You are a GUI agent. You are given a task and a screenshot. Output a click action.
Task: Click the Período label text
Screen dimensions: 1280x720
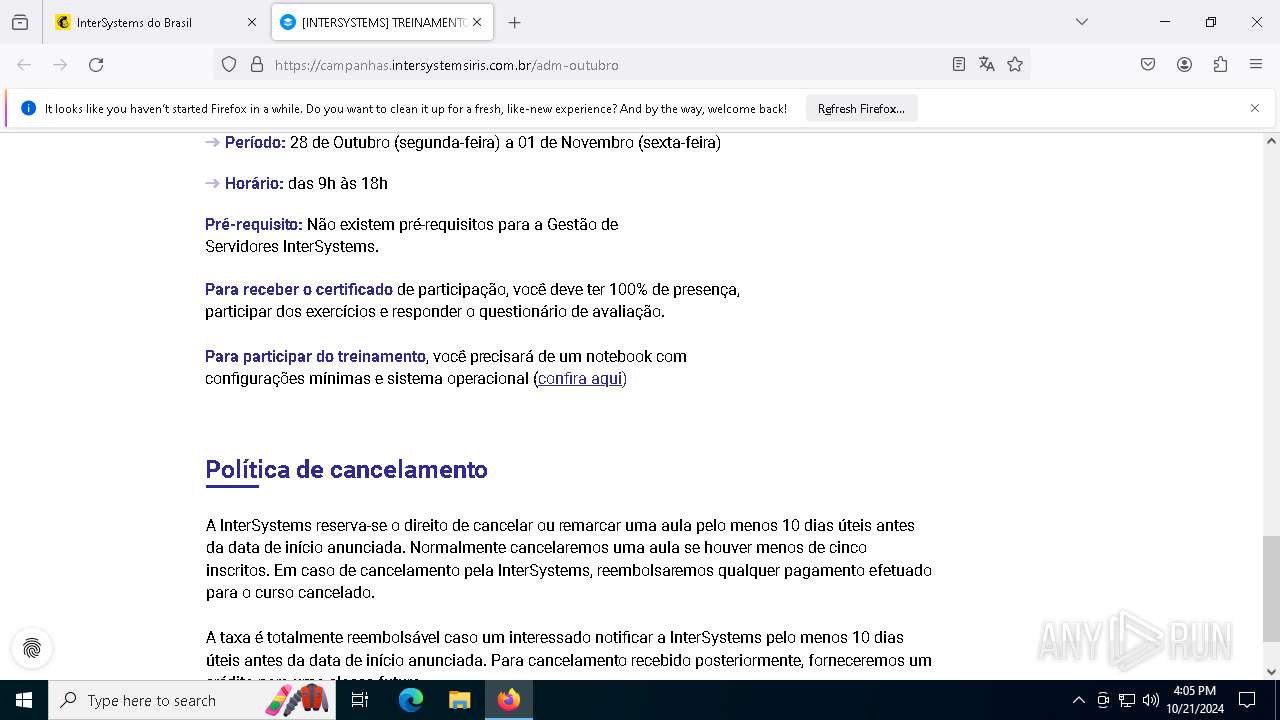pos(255,142)
